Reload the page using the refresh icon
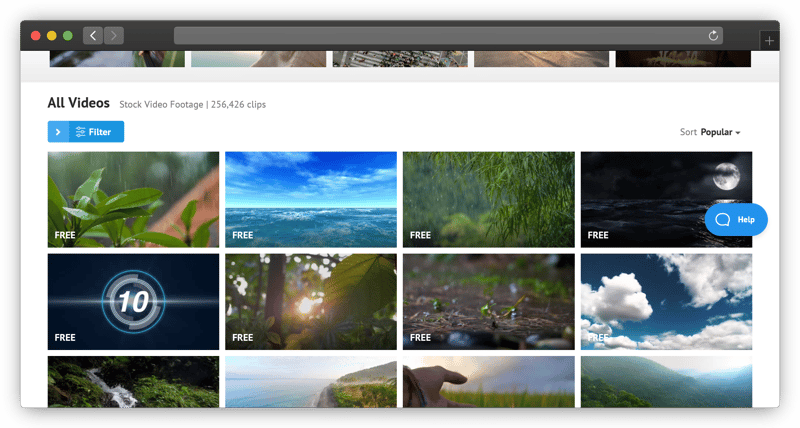This screenshot has height=428, width=800. coord(713,35)
